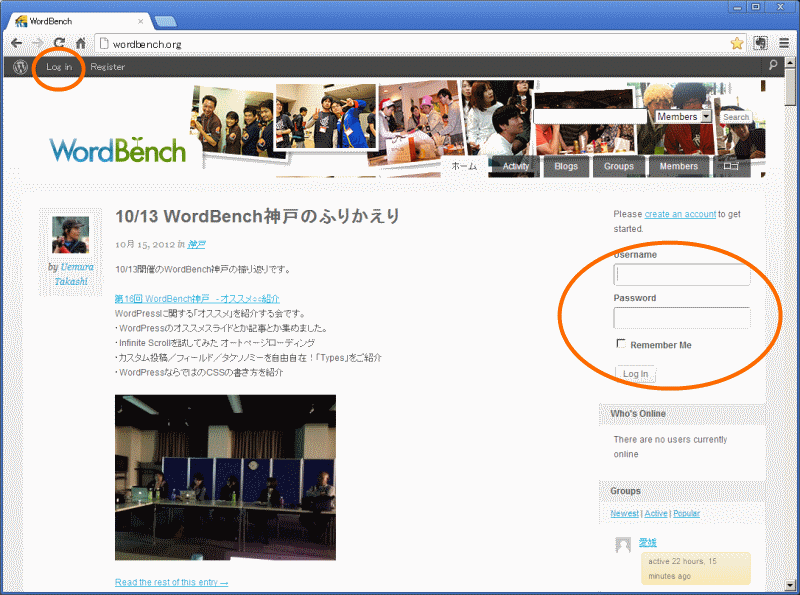The height and width of the screenshot is (595, 800).
Task: Minimize the Chrome window
Action: pos(737,7)
